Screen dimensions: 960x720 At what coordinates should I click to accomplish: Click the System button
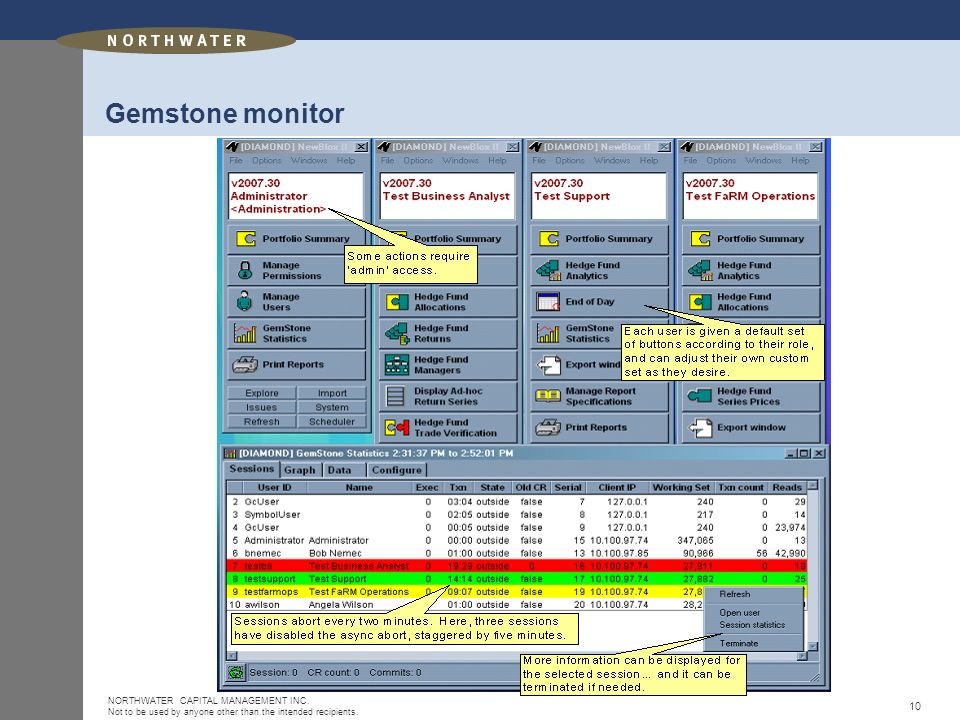(332, 408)
